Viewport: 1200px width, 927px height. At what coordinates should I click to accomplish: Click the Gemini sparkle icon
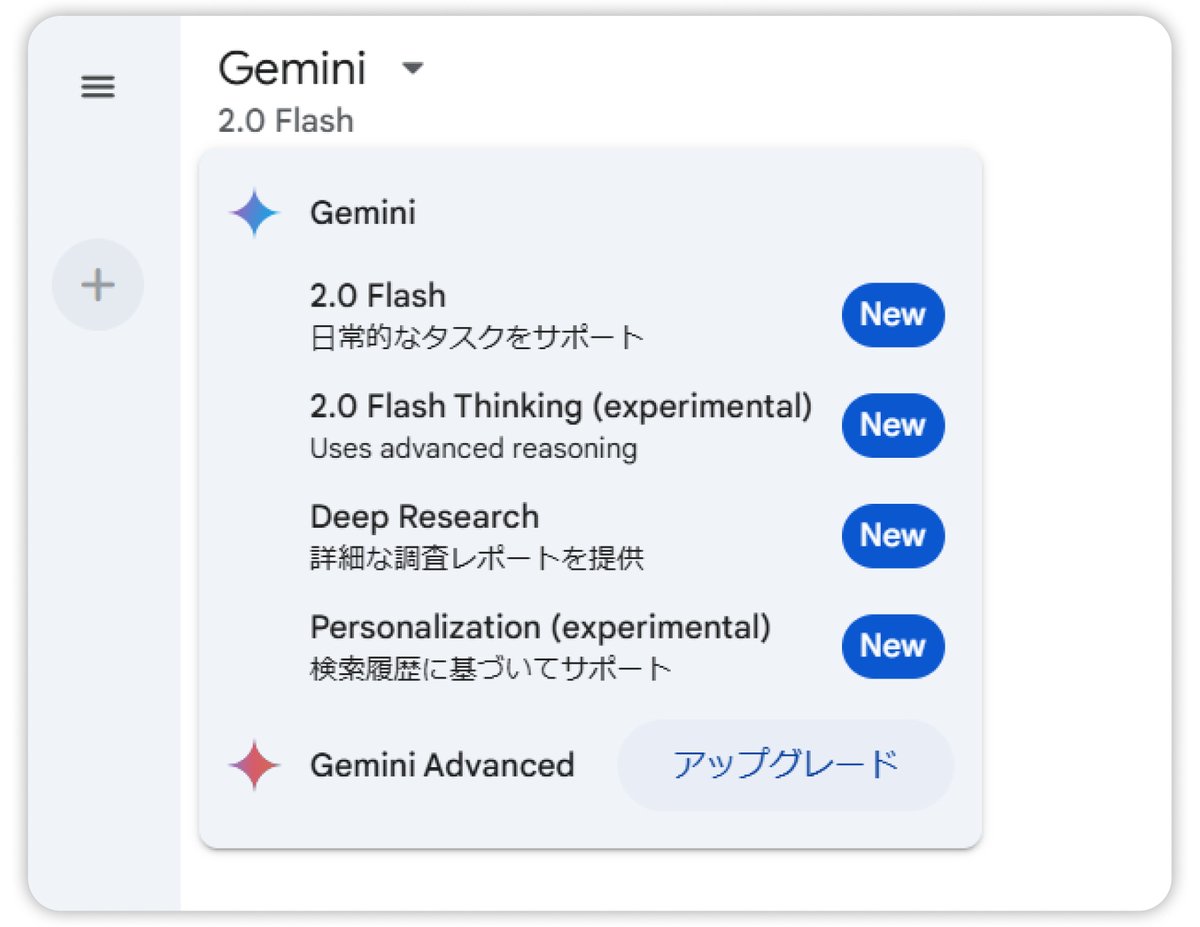coord(253,212)
